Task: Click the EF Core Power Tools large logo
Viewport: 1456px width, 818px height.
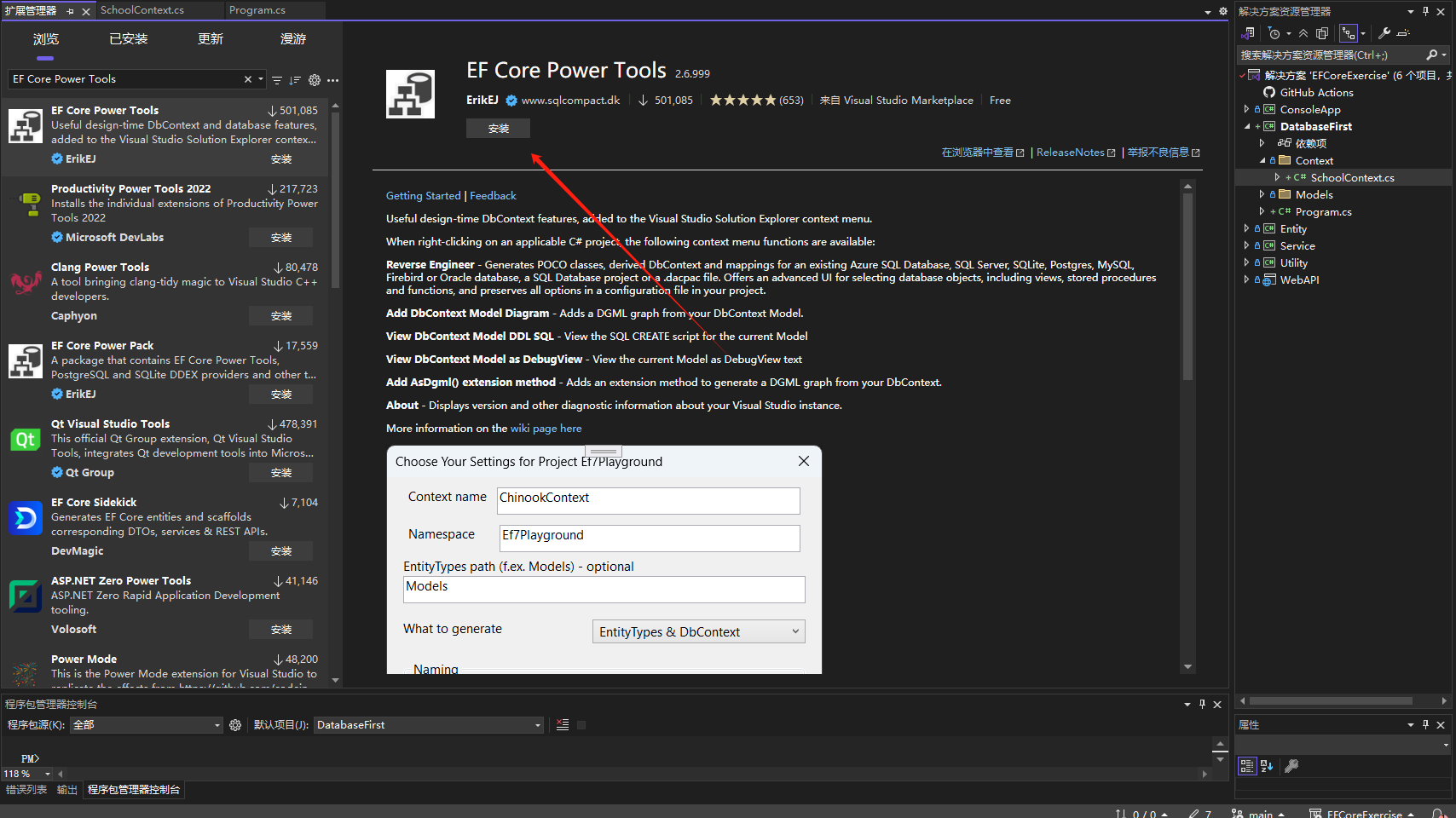Action: tap(410, 94)
